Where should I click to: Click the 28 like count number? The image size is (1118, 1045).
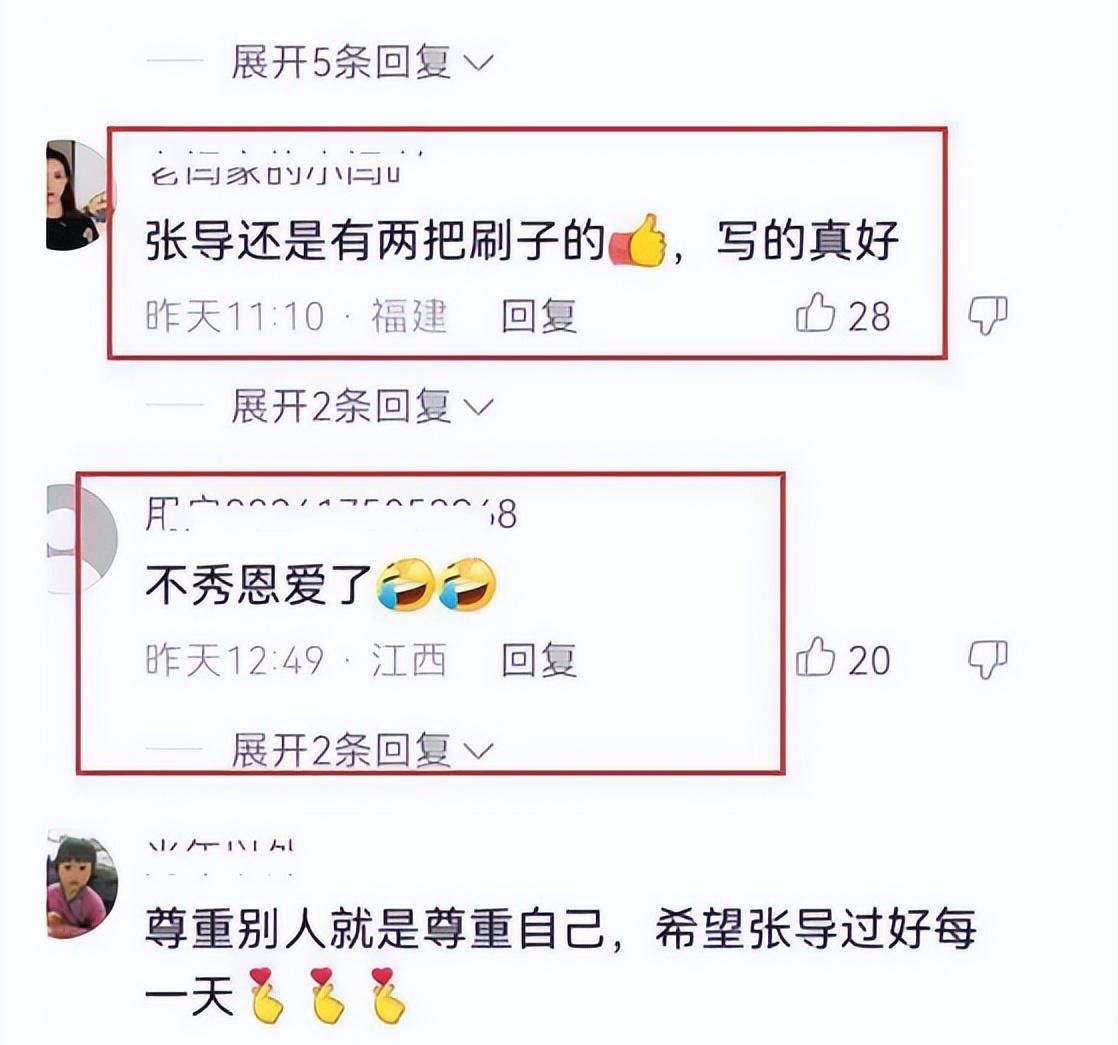tap(869, 316)
